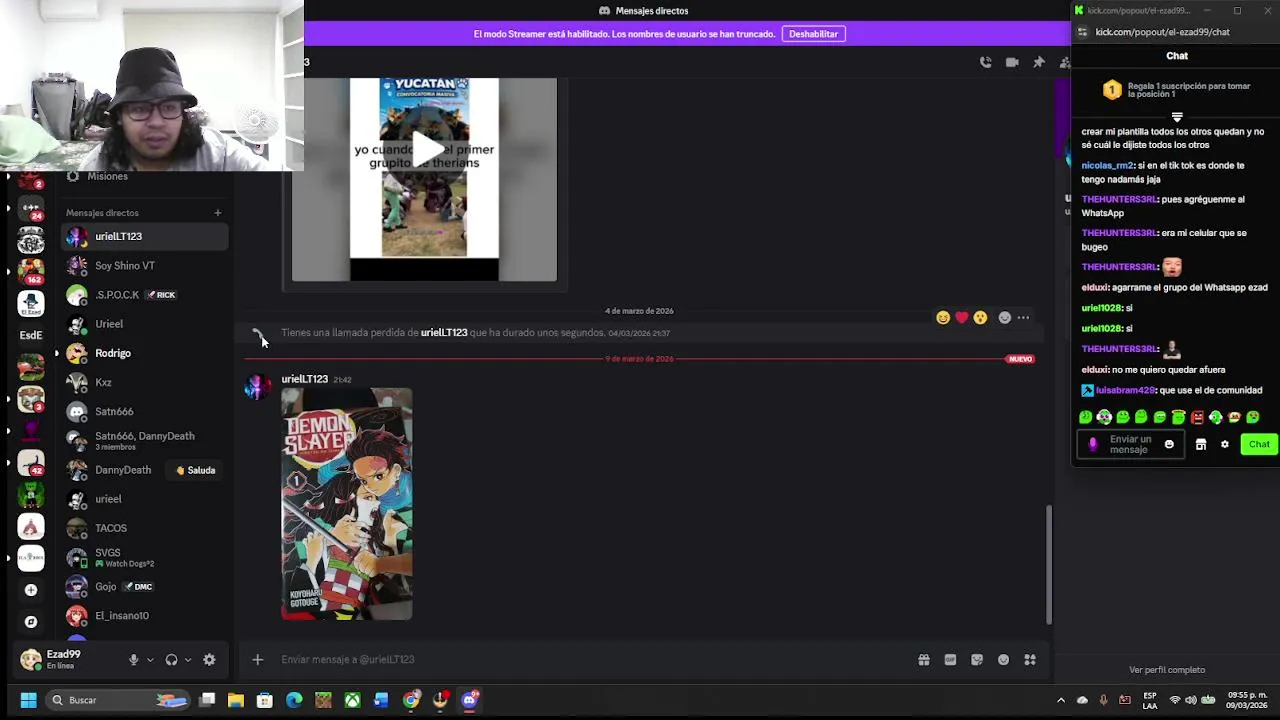This screenshot has height=720, width=1280.
Task: Open Gojo direct message
Action: point(145,587)
